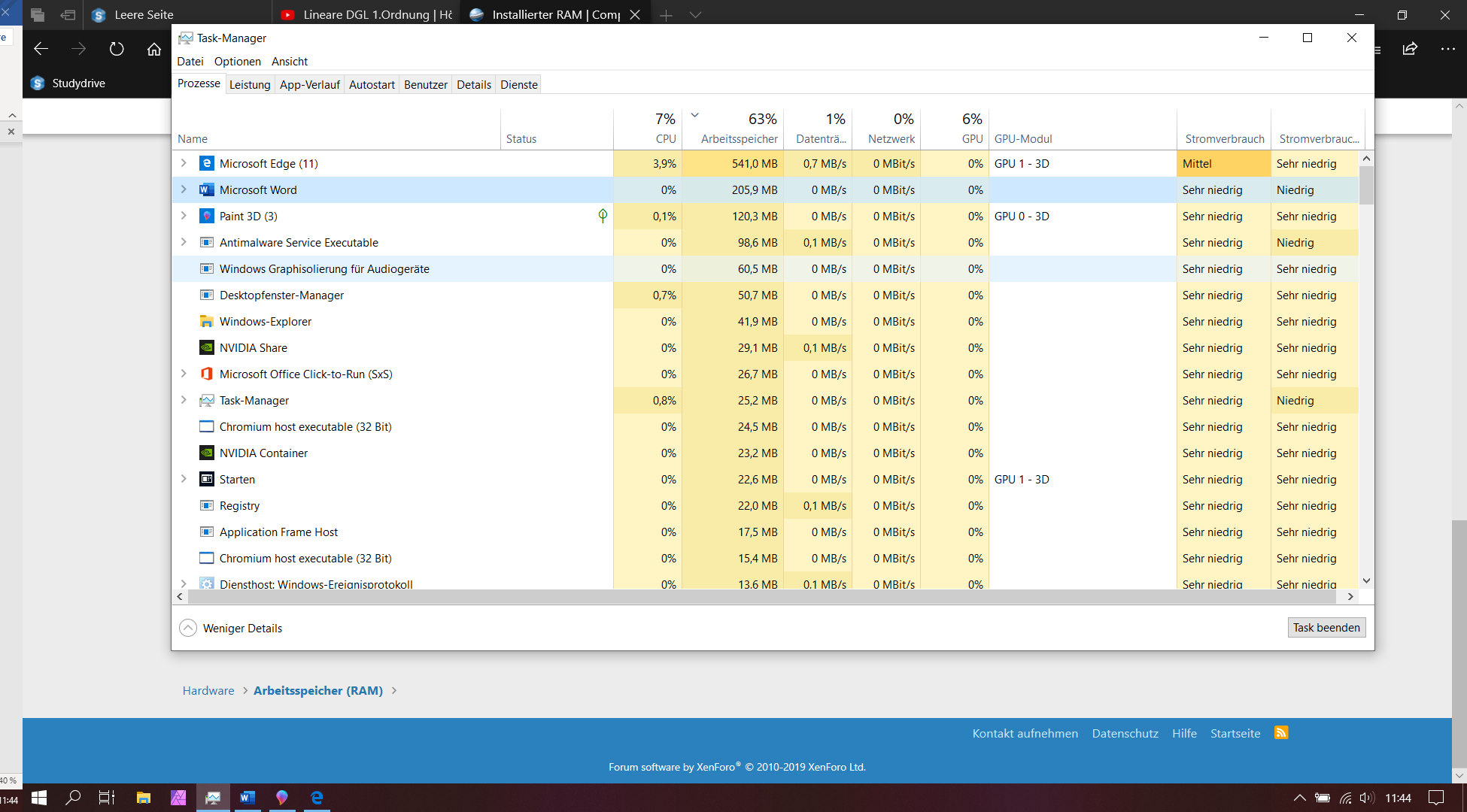Screen dimensions: 1467x812
Task: Open the Datei menu
Action: tap(190, 62)
